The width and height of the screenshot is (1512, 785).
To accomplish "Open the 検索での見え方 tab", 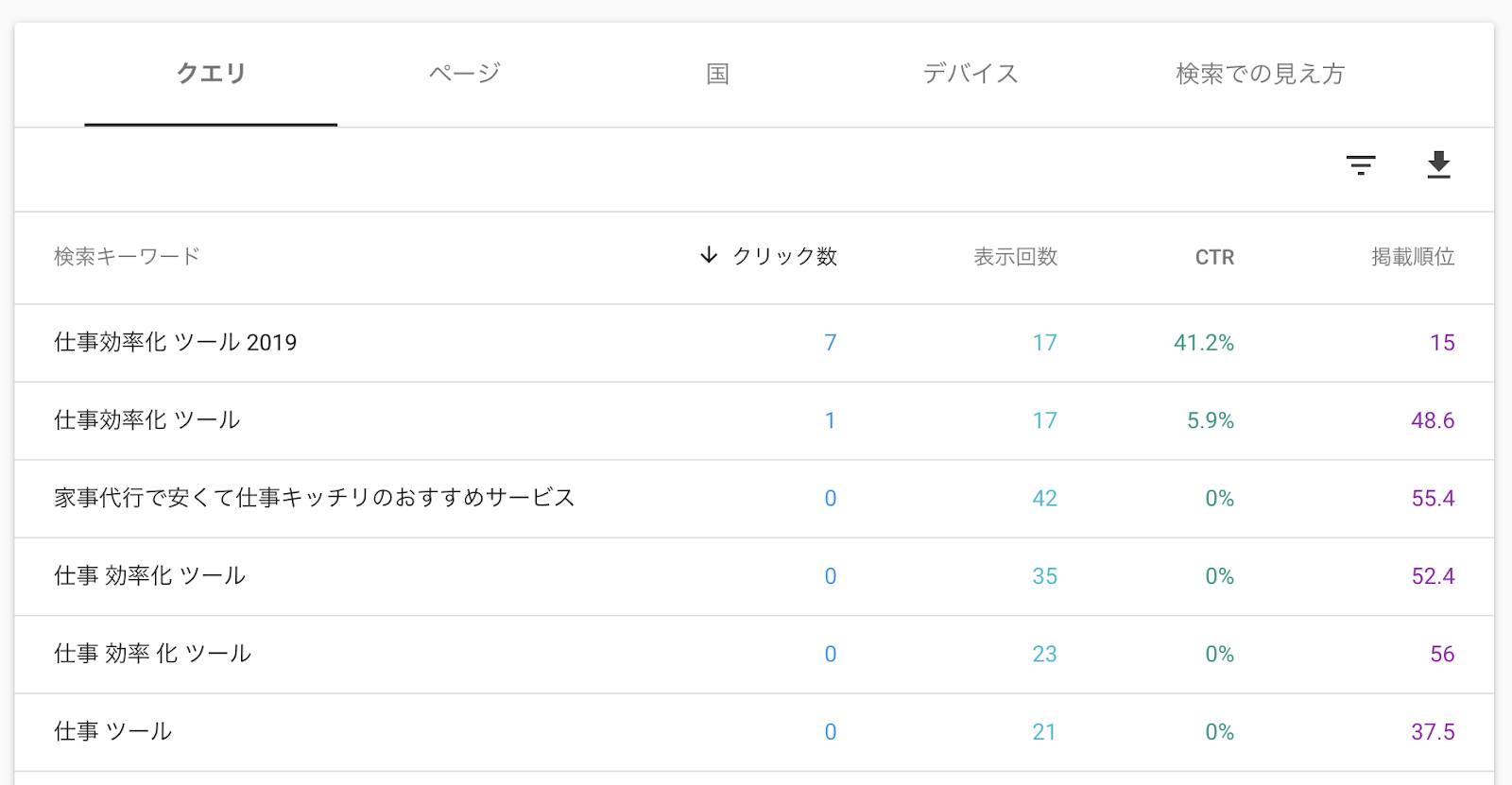I will pyautogui.click(x=1260, y=74).
